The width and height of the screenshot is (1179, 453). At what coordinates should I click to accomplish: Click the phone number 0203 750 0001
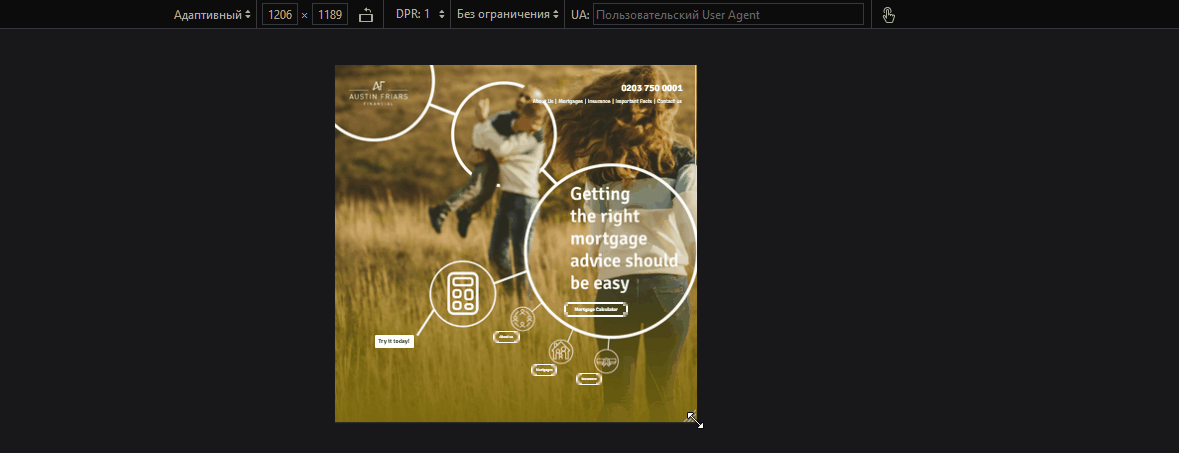point(651,88)
